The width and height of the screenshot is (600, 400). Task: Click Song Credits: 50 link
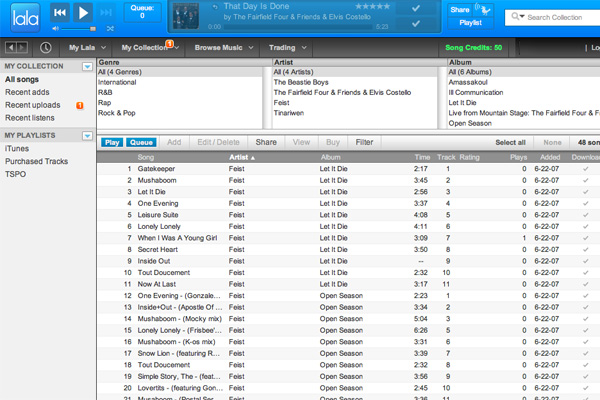point(473,48)
